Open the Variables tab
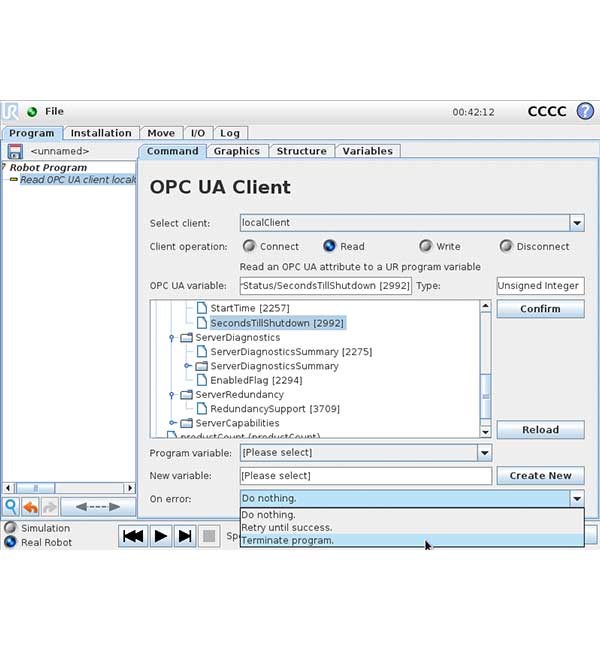The width and height of the screenshot is (600, 650). pos(368,151)
